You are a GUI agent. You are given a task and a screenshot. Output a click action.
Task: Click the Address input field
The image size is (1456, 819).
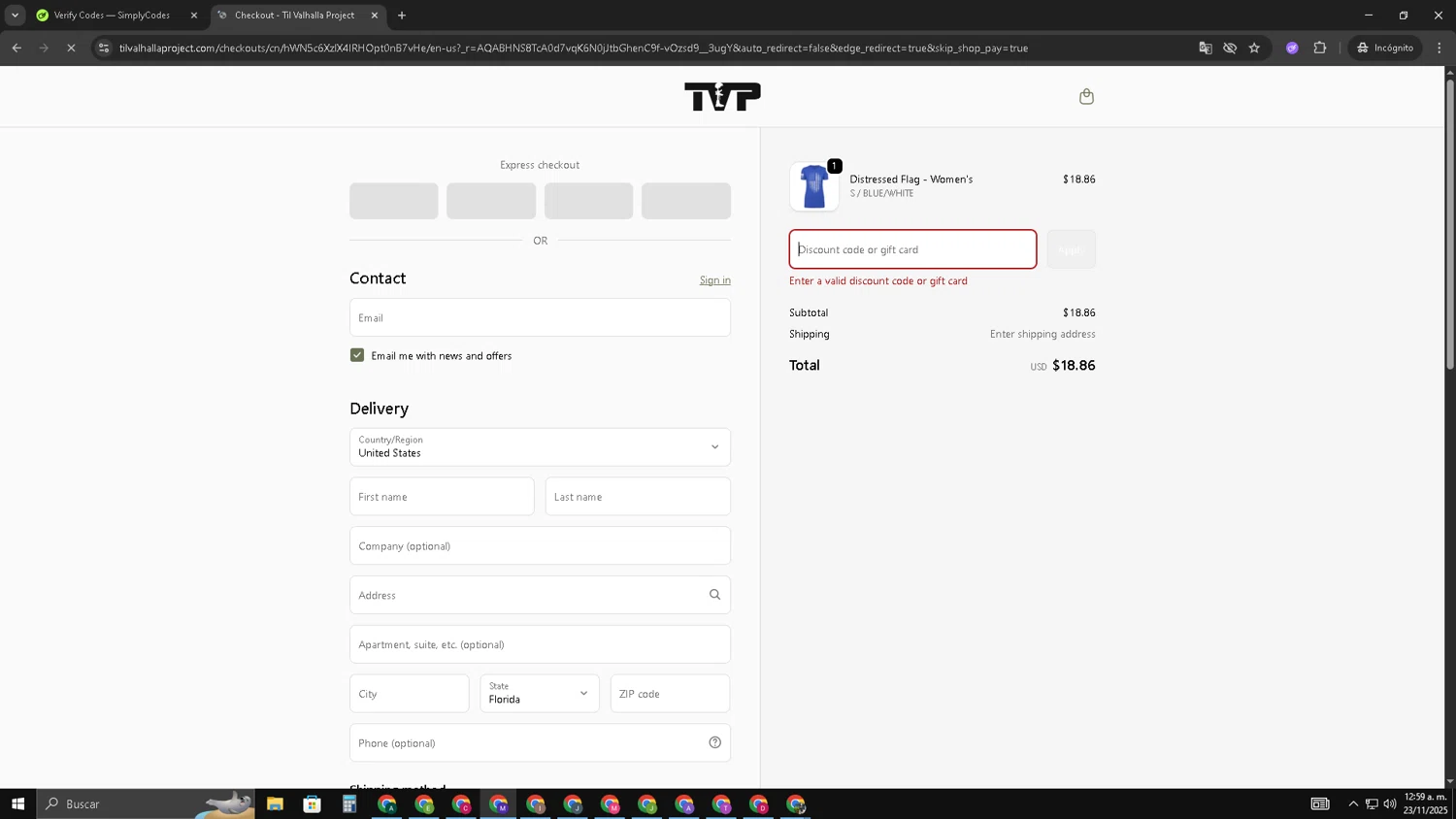pos(540,595)
